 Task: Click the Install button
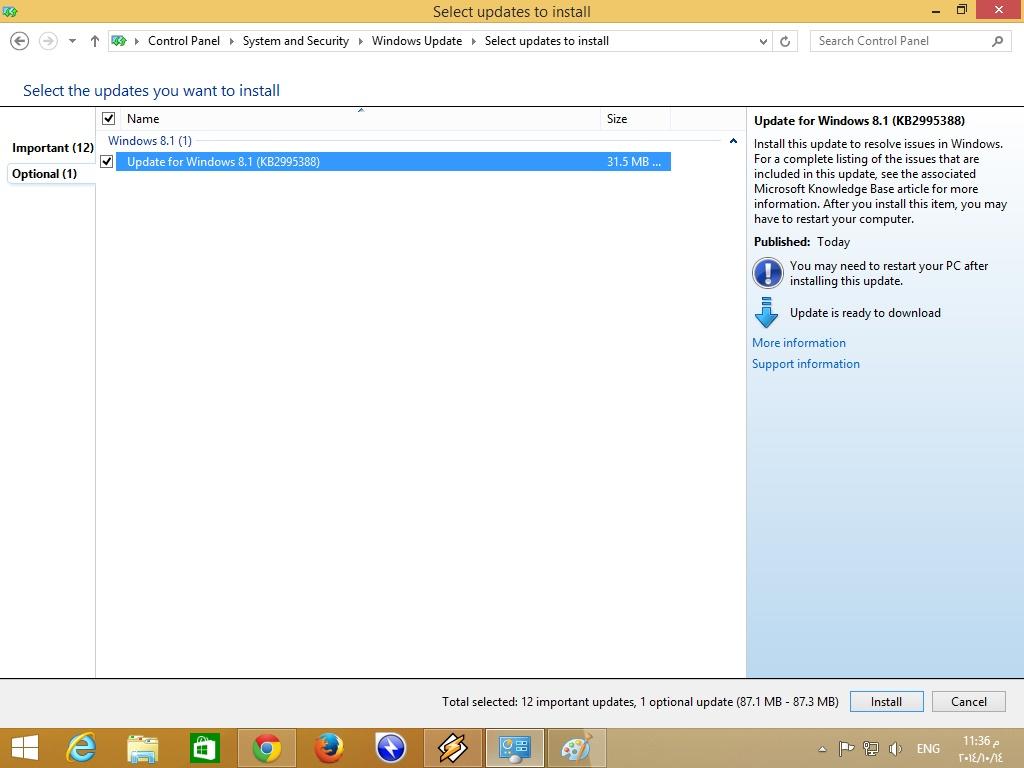point(886,702)
